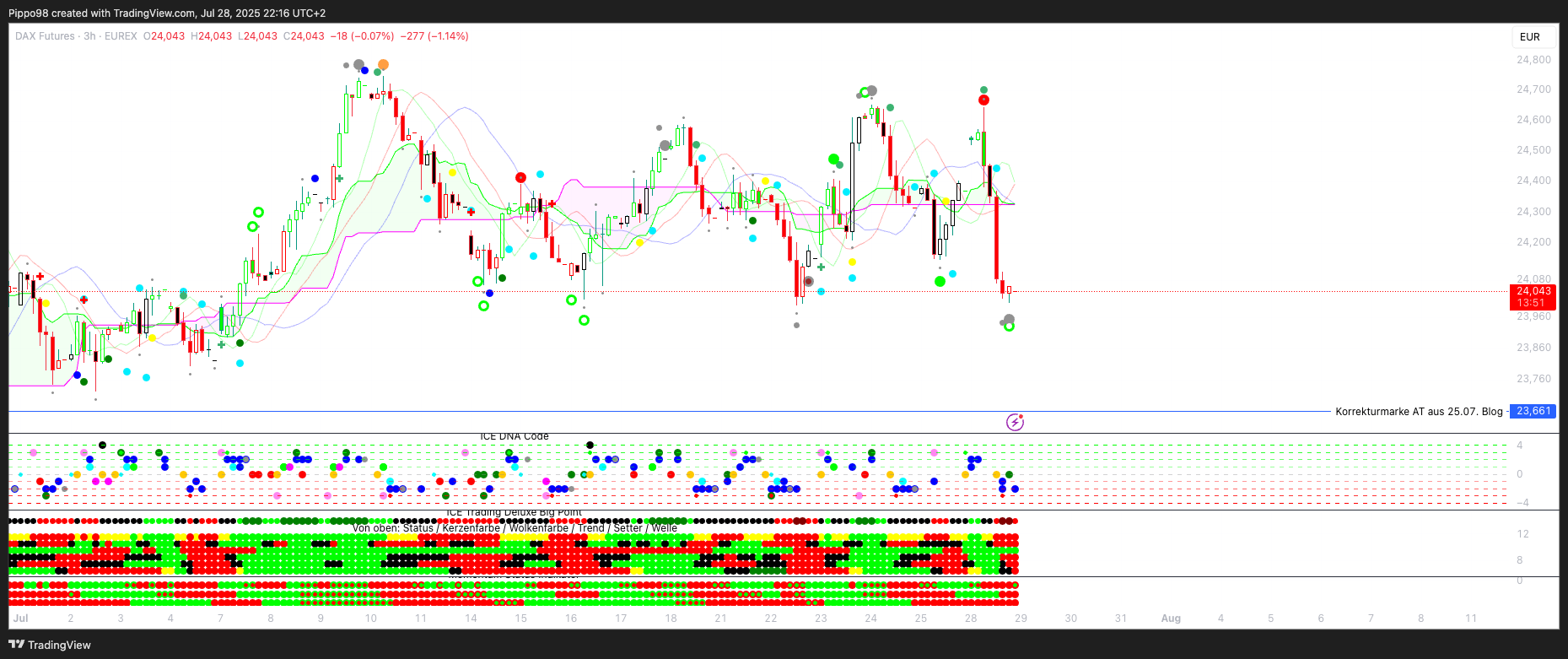Click the blue 23,661 price line label
This screenshot has width=1568, height=659.
click(1533, 412)
